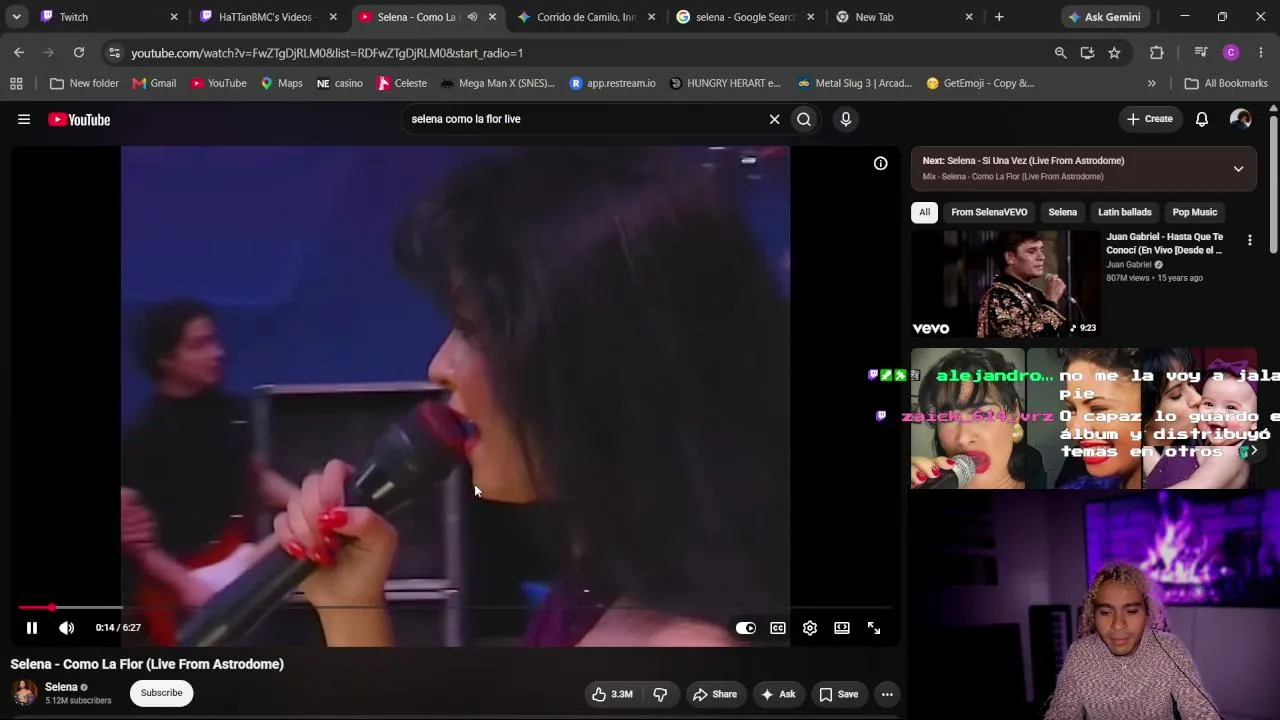This screenshot has width=1280, height=720.
Task: Reload the current page
Action: click(79, 52)
